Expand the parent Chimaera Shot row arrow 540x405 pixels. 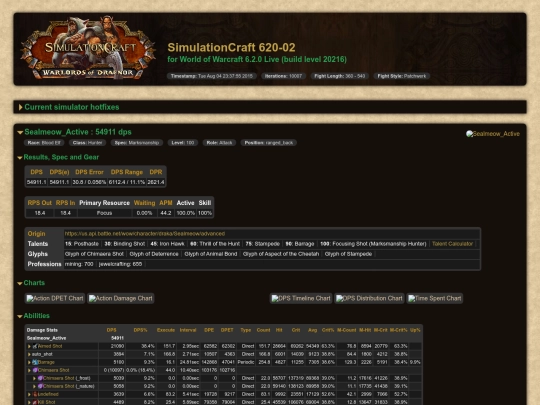[x=29, y=370]
